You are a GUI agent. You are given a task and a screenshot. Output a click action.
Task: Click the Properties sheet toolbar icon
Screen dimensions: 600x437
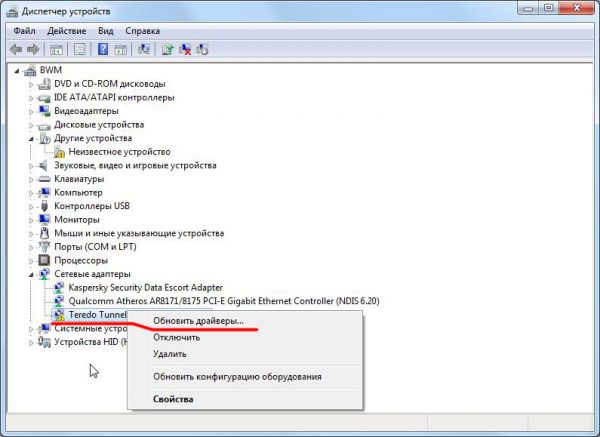[x=80, y=49]
